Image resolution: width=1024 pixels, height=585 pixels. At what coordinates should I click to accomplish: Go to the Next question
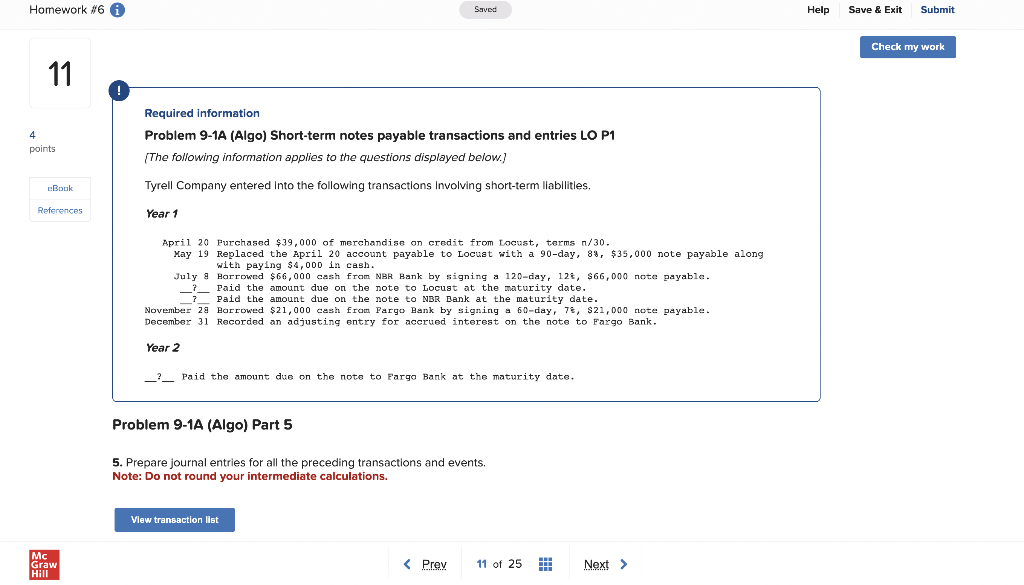(596, 564)
